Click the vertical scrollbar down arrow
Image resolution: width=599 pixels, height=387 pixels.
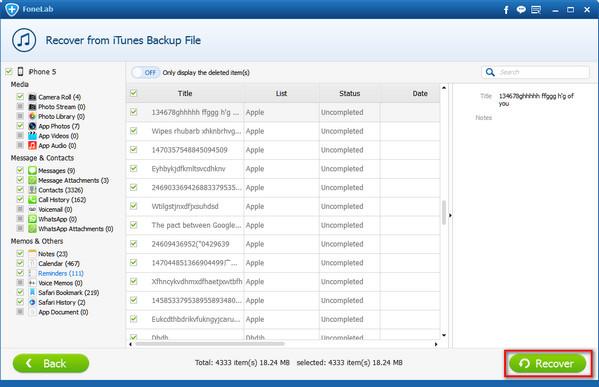(444, 335)
